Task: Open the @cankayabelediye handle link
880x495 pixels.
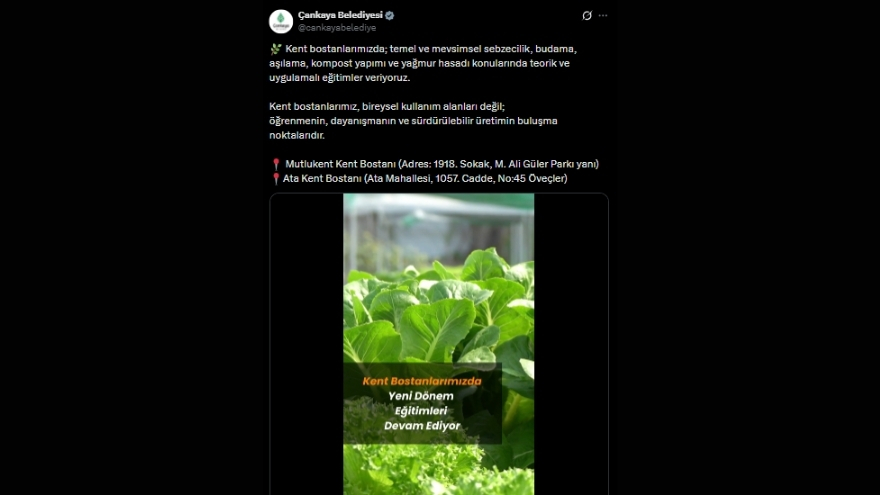Action: 337,28
